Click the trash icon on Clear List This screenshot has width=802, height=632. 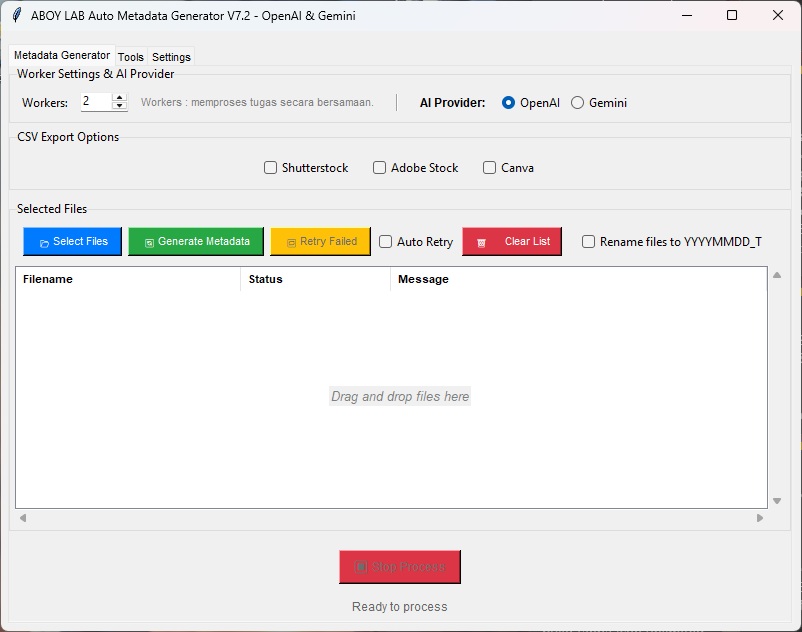pyautogui.click(x=482, y=243)
